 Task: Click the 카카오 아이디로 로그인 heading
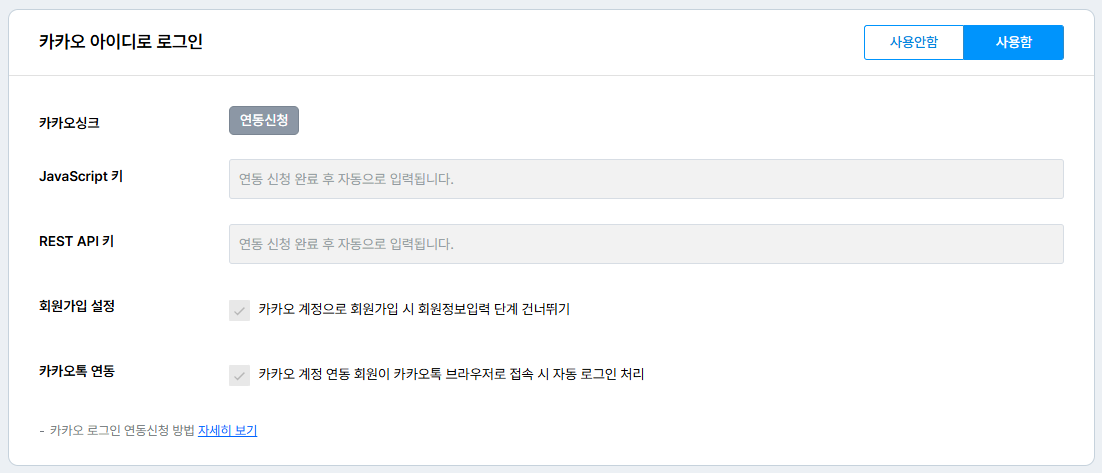121,42
